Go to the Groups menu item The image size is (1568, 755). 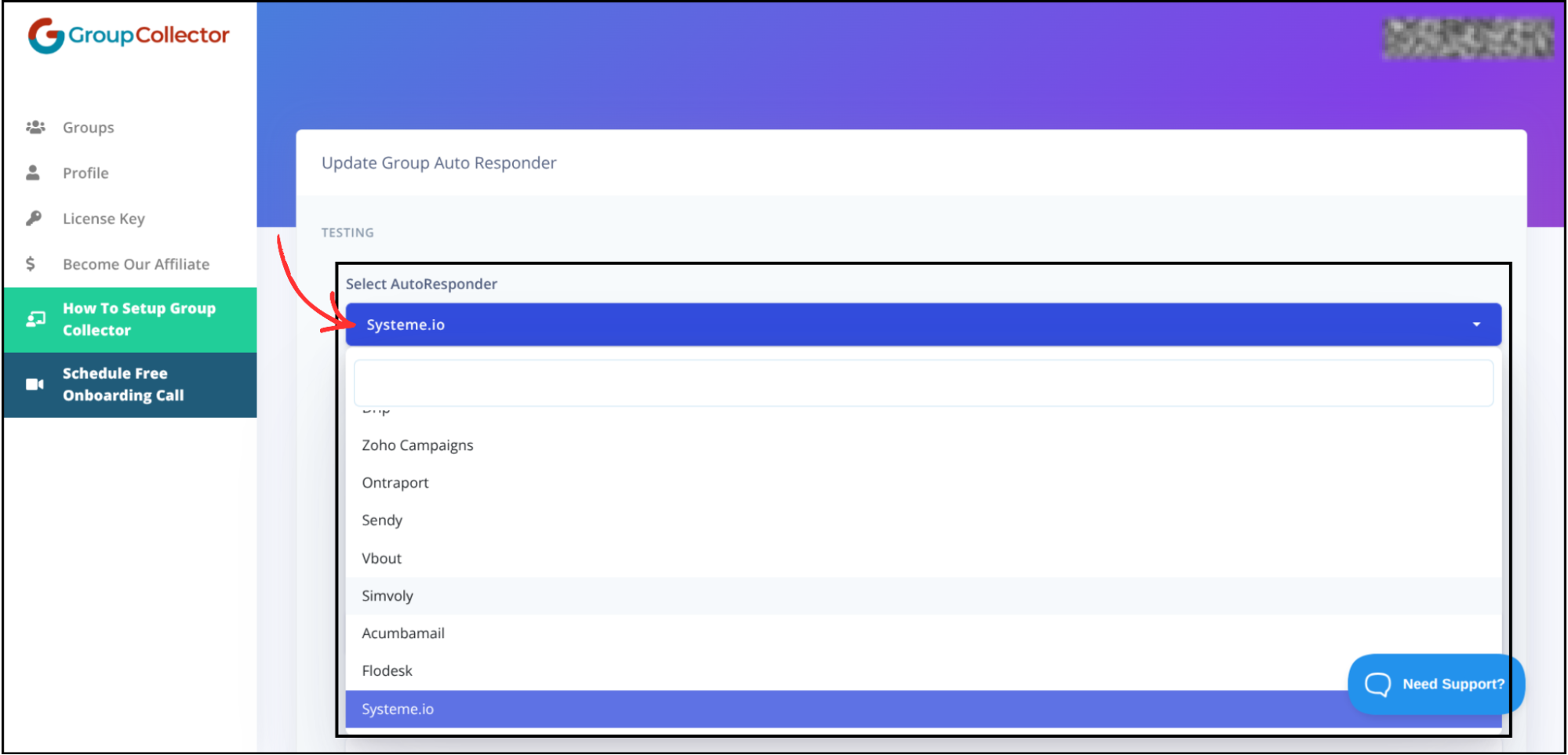click(88, 127)
